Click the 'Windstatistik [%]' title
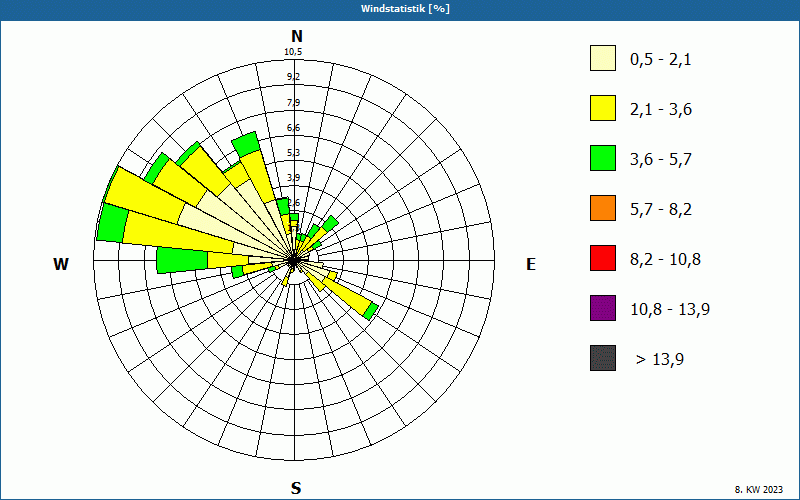Viewport: 800px width, 500px height. (x=405, y=9)
